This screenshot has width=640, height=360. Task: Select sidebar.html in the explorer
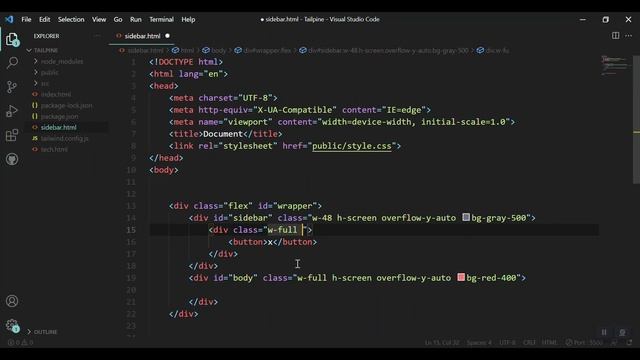click(58, 127)
